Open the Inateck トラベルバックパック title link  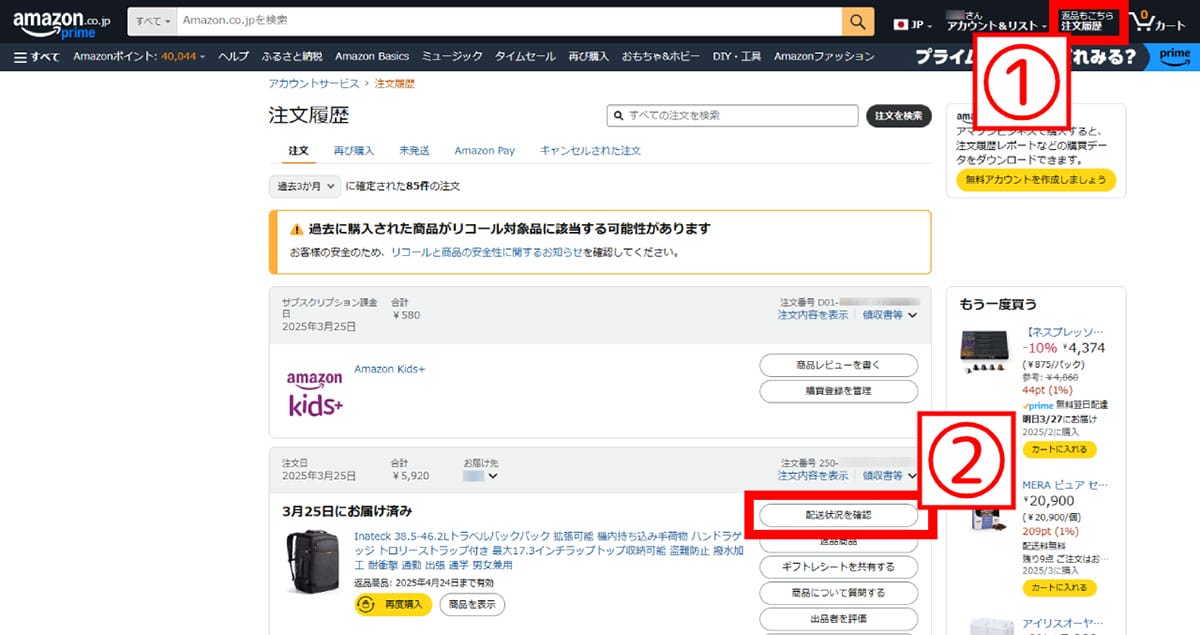(546, 551)
